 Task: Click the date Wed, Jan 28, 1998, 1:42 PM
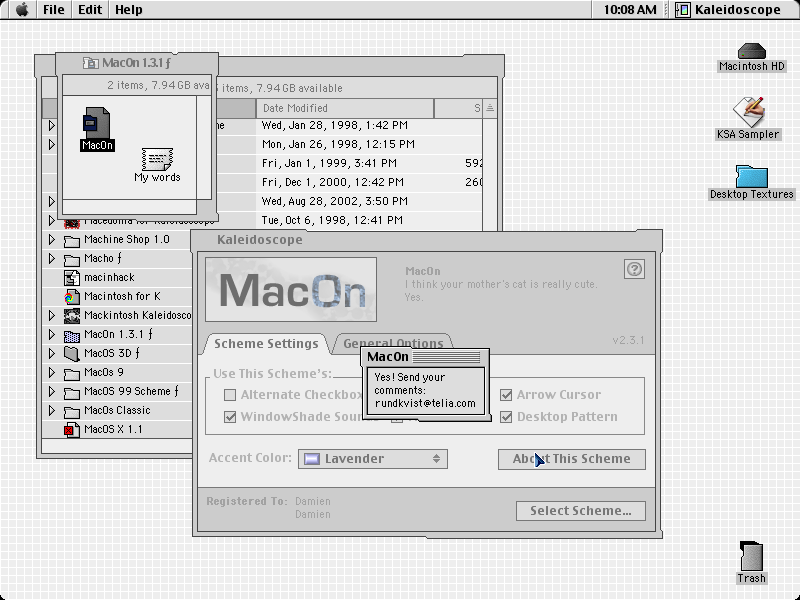pyautogui.click(x=335, y=126)
